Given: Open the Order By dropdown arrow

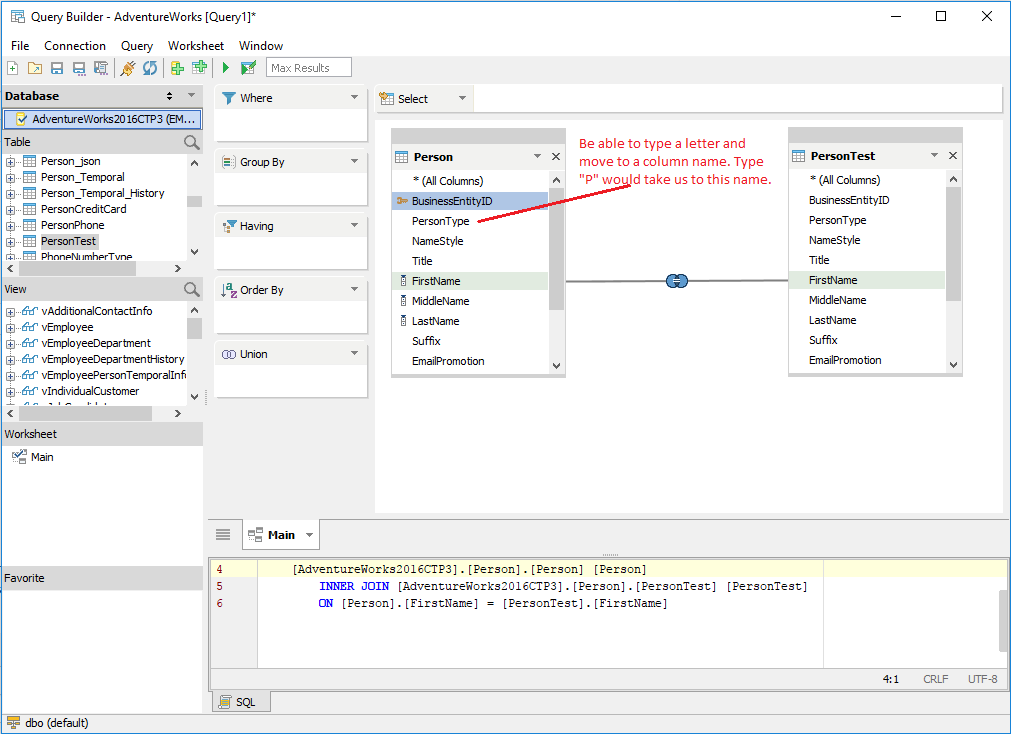Looking at the screenshot, I should point(354,290).
